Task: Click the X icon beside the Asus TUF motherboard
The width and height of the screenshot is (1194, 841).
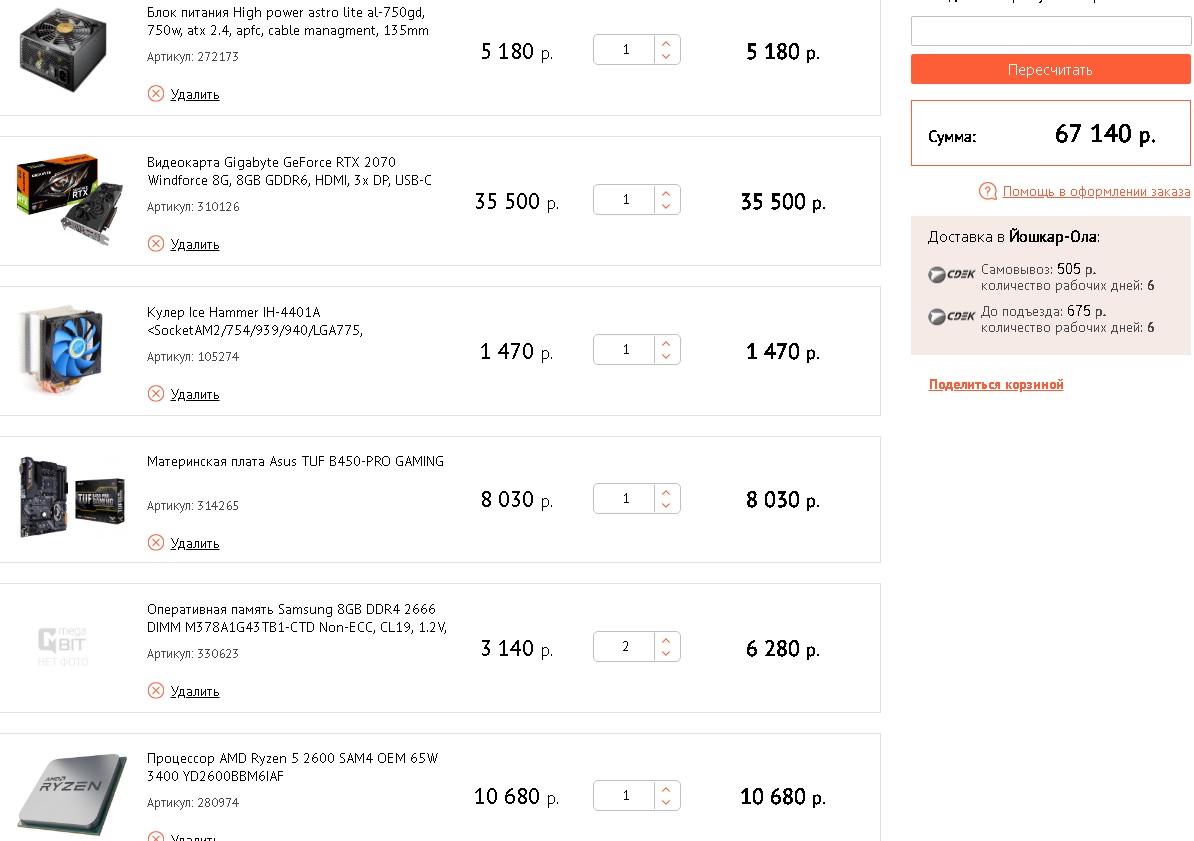Action: (x=155, y=543)
